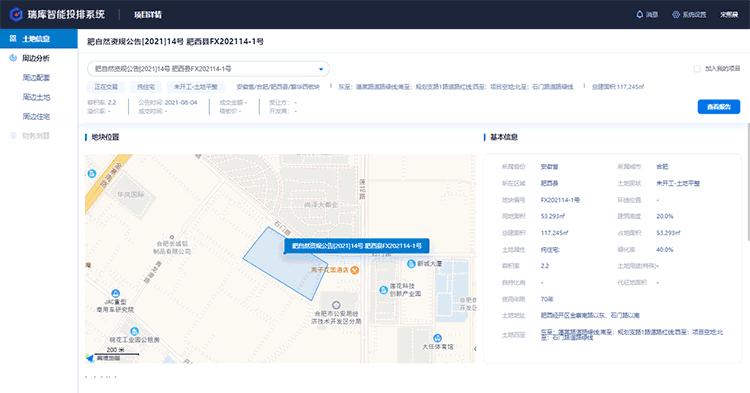Click the 20.0% building density value

(665, 217)
